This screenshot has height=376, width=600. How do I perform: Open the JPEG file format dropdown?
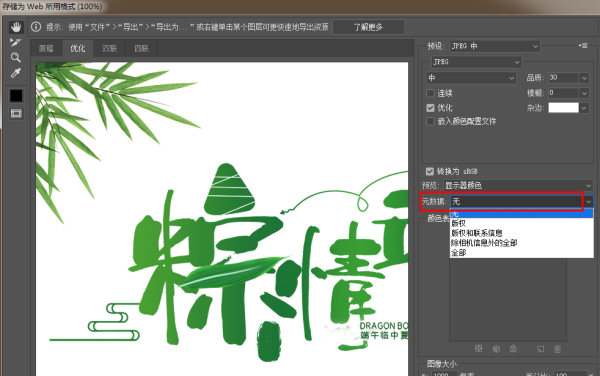coord(476,62)
